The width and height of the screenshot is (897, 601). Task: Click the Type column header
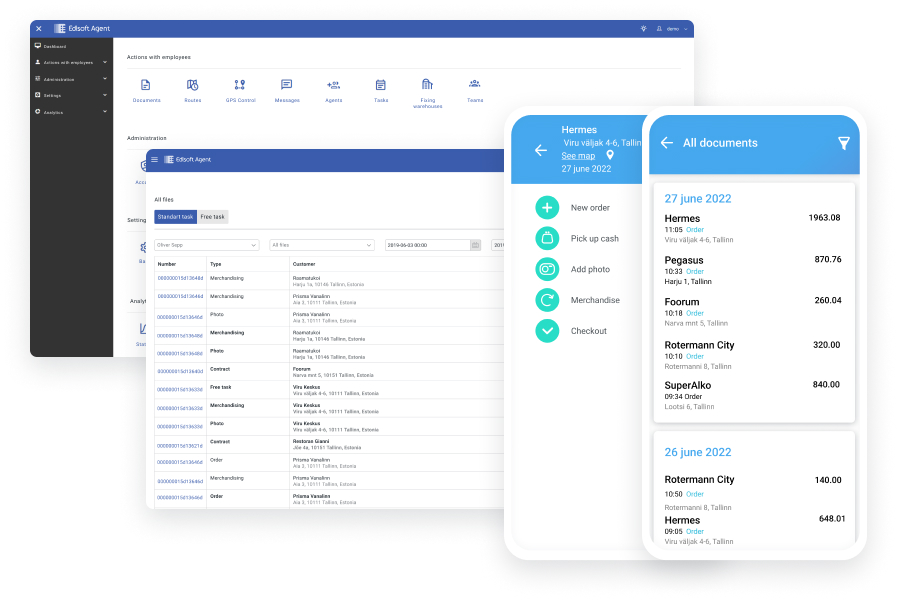coord(216,264)
